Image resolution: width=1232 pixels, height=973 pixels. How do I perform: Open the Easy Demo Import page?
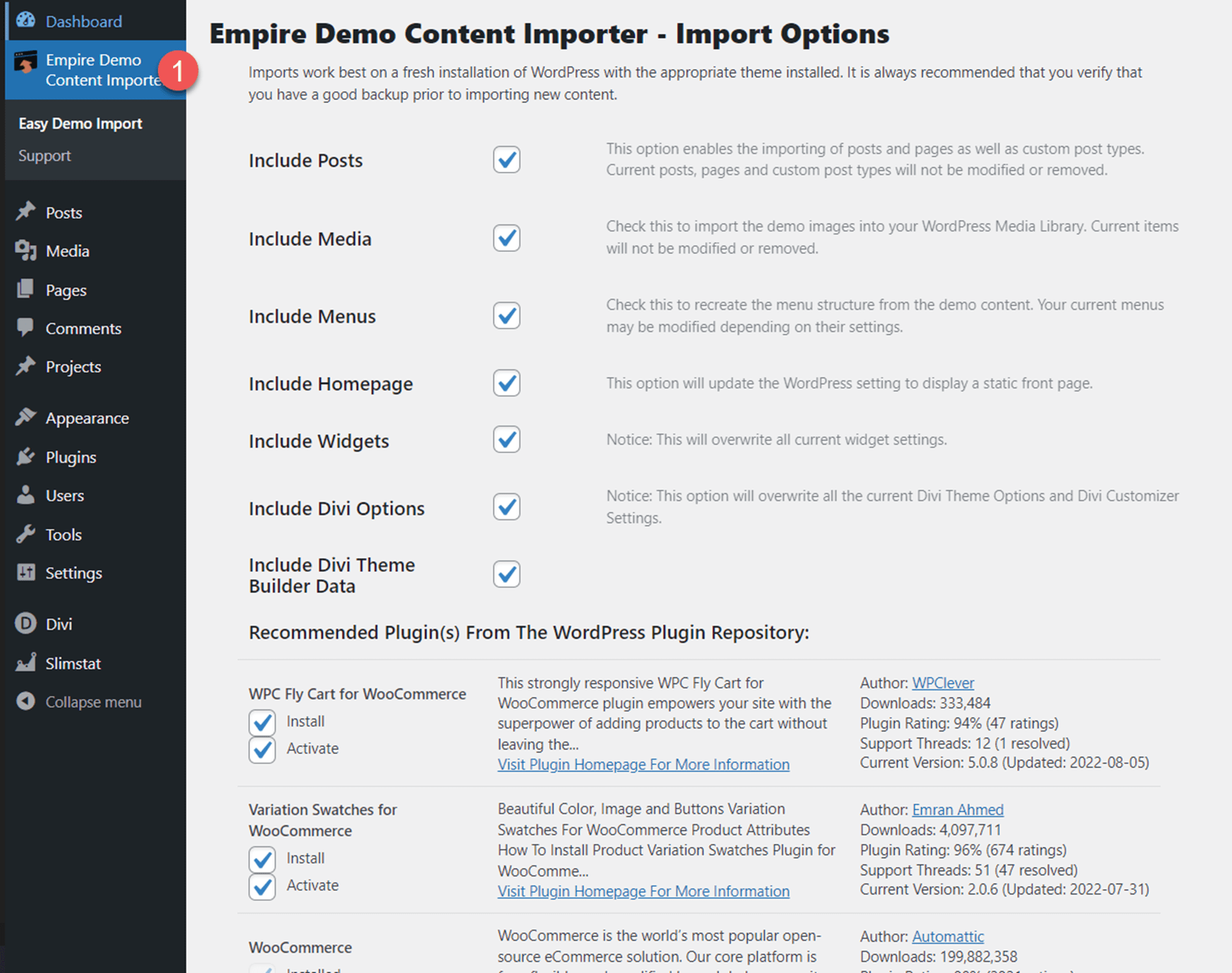coord(80,123)
